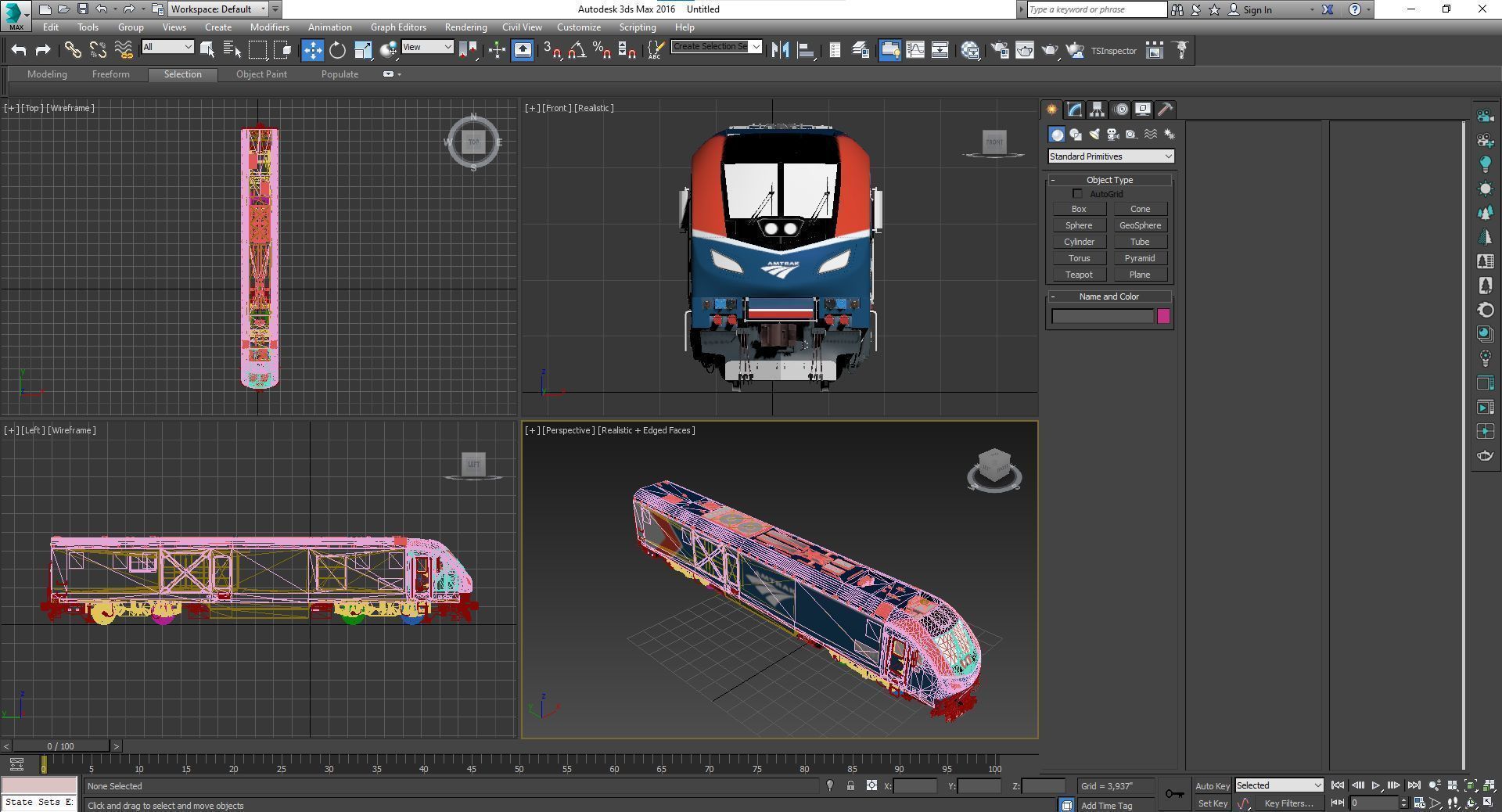The width and height of the screenshot is (1502, 812).
Task: Activate the Select and Rotate tool
Action: (x=337, y=50)
